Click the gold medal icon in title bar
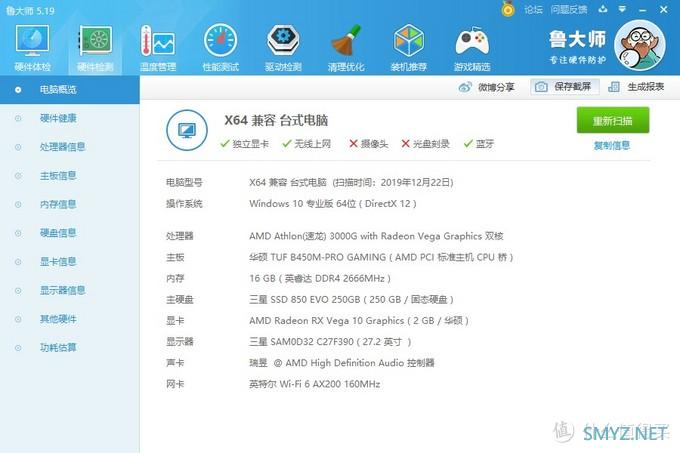This screenshot has height=453, width=680. click(x=508, y=9)
